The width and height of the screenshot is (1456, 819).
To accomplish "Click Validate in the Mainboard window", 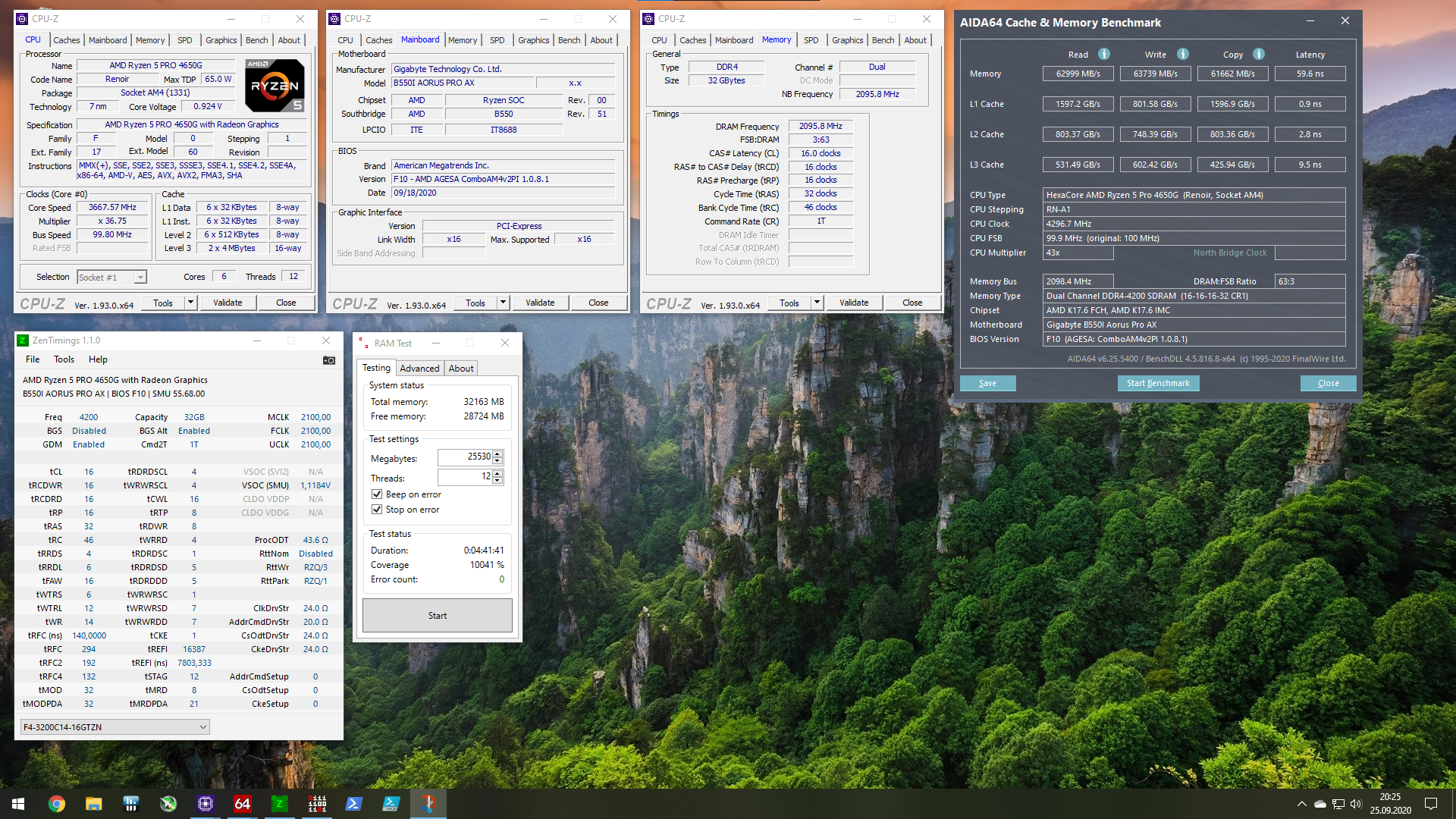I will 540,303.
